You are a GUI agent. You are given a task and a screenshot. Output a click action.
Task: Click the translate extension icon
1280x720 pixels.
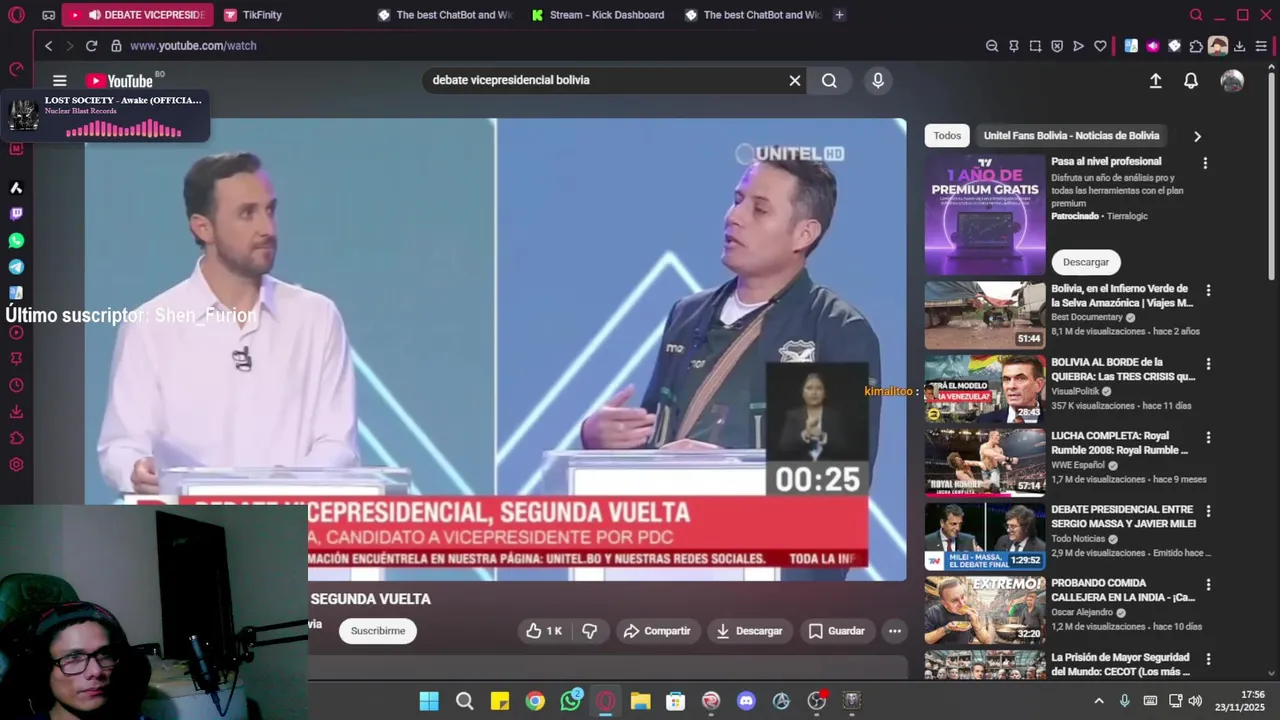coord(1131,46)
